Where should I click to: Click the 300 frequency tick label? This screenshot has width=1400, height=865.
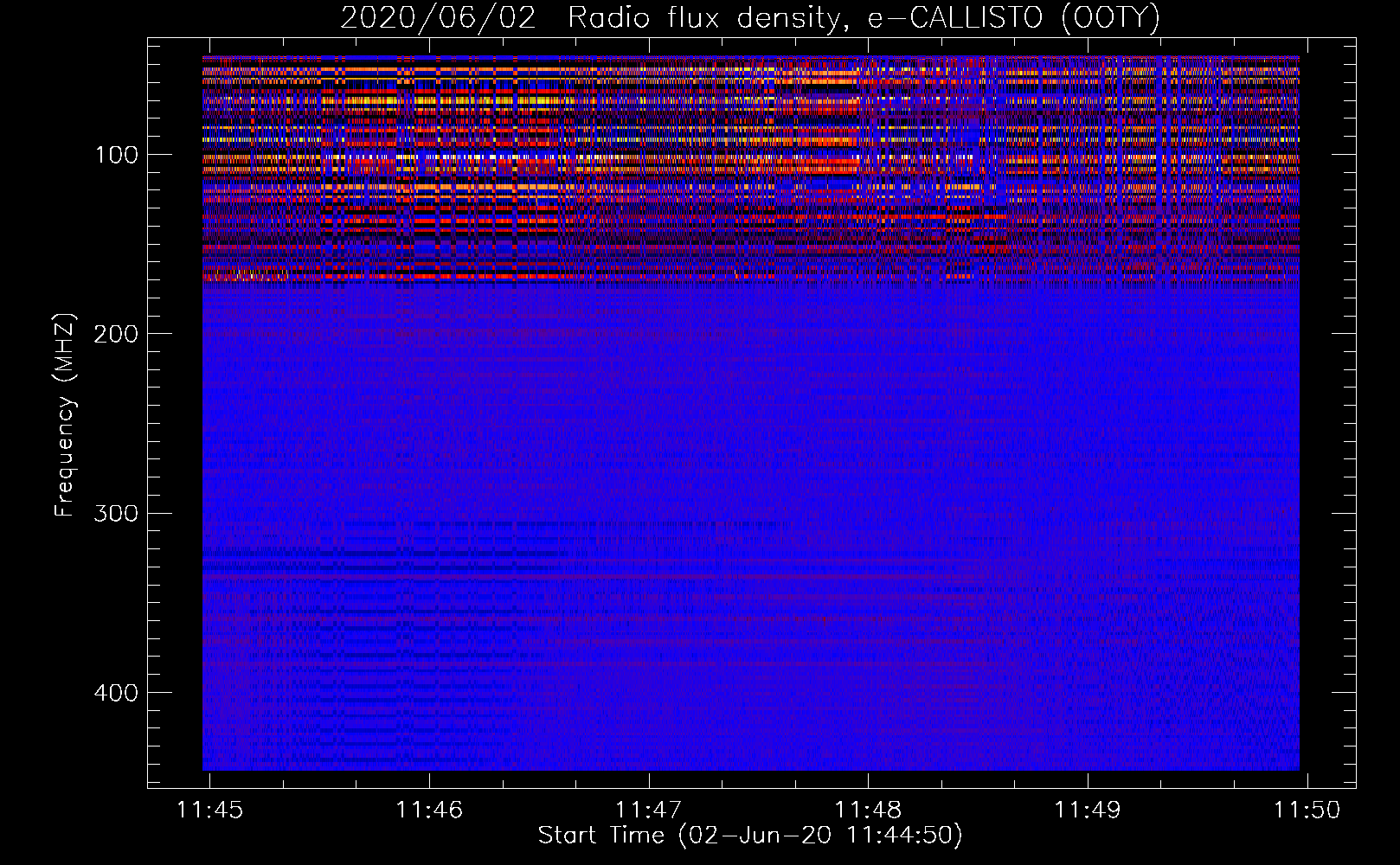(x=115, y=514)
